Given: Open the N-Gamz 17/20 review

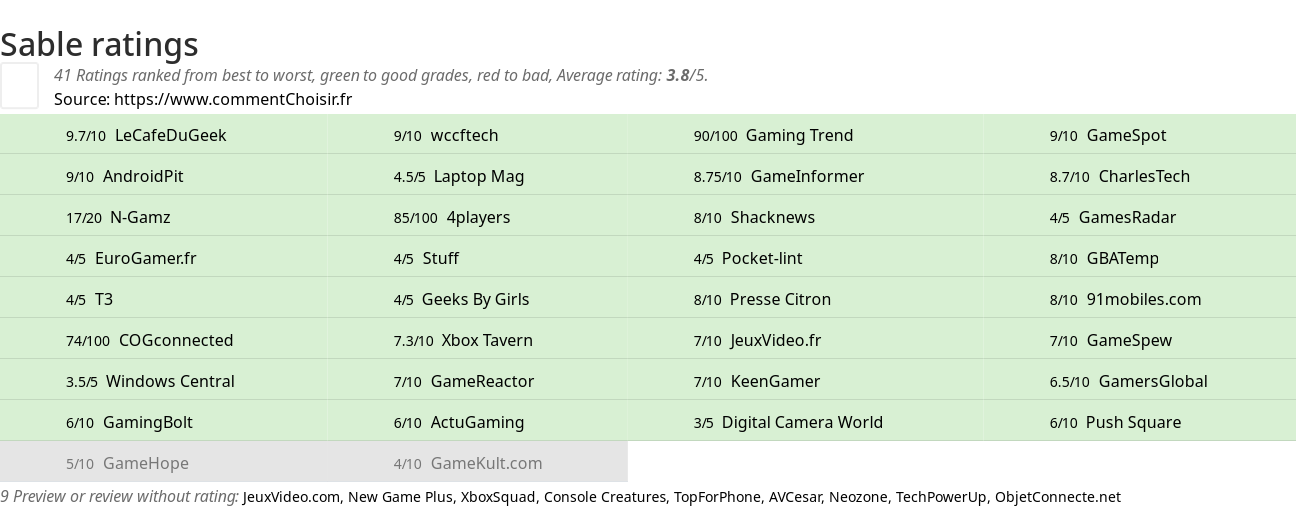Looking at the screenshot, I should pos(118,217).
